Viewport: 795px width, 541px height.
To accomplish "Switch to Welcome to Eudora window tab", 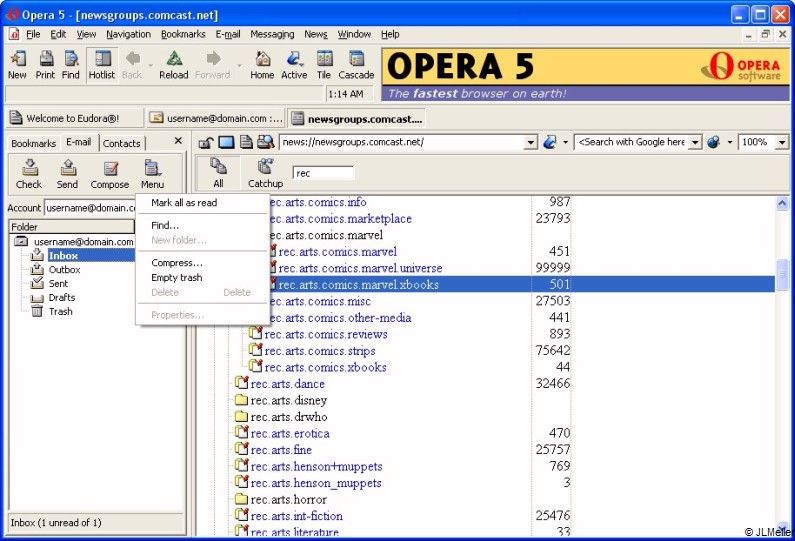I will [74, 119].
